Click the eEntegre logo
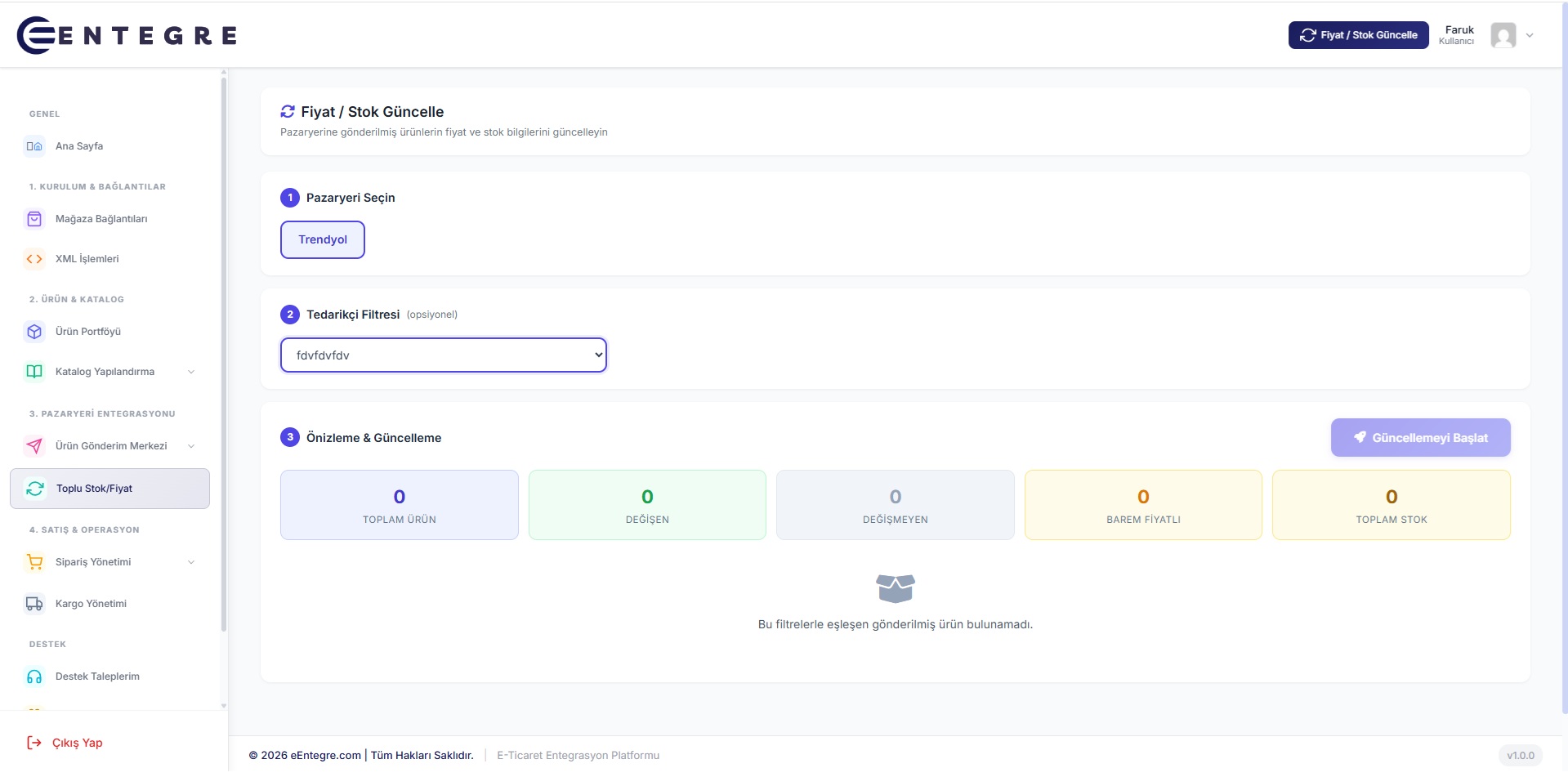This screenshot has width=1568, height=777. point(127,35)
